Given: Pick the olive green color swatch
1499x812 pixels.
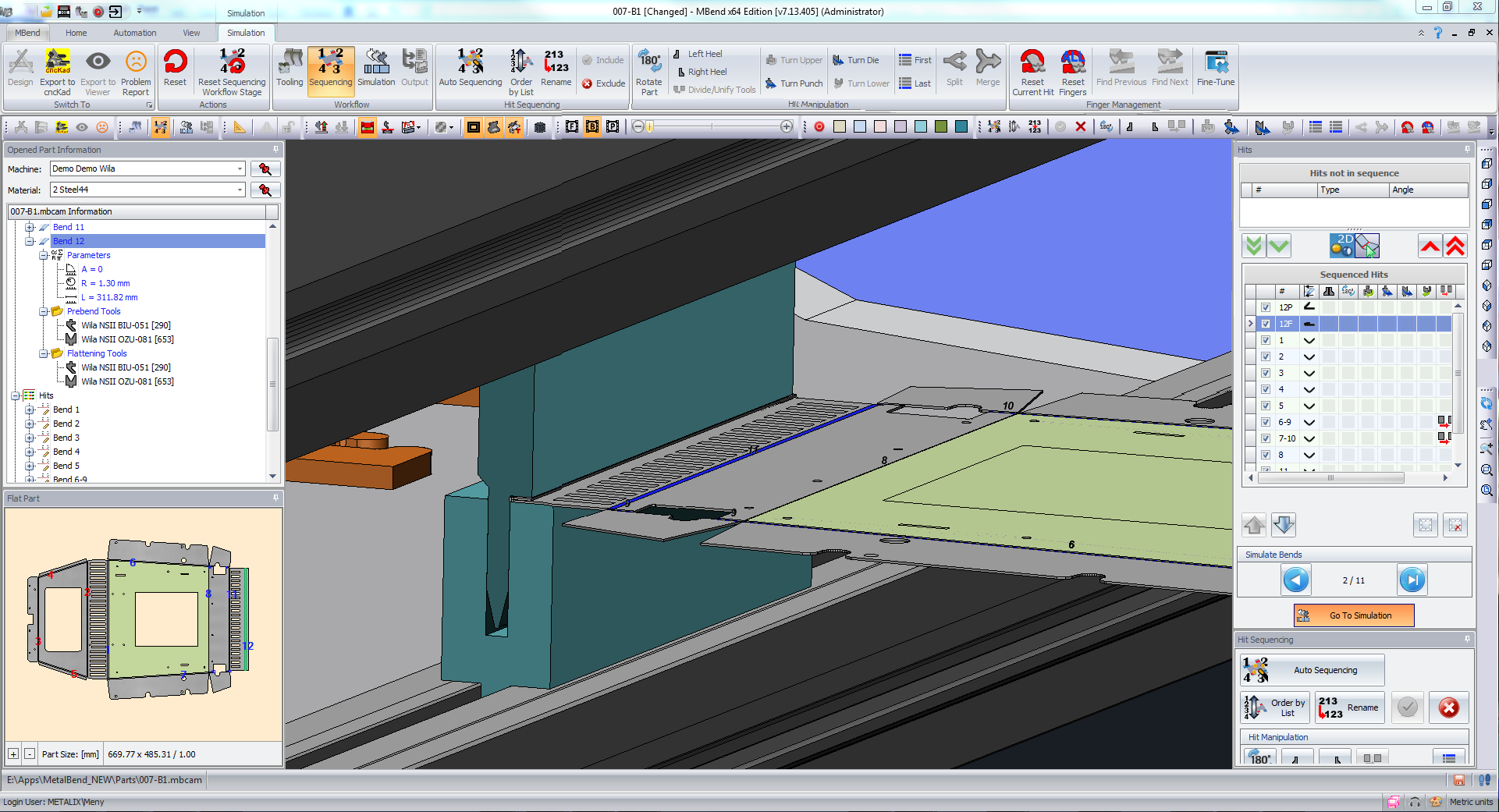Looking at the screenshot, I should tap(941, 126).
